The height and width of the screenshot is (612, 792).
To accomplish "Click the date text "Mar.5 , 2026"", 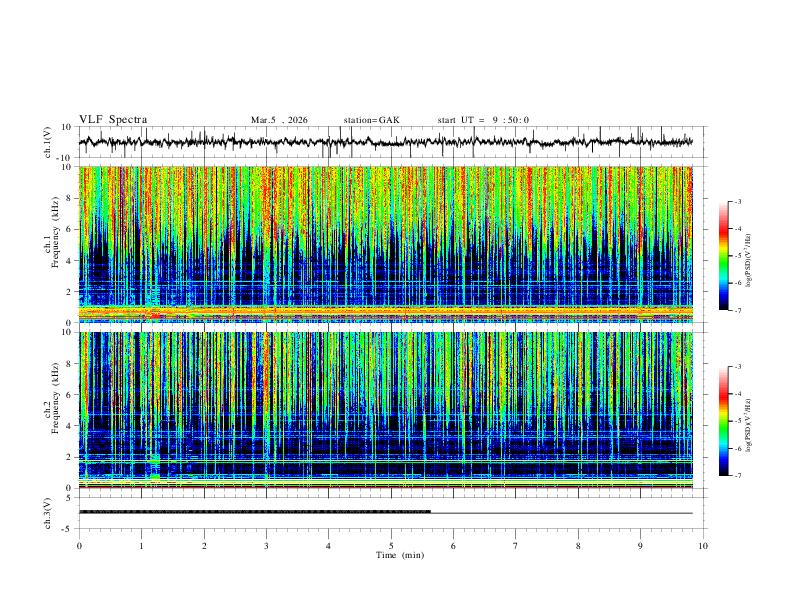I will (x=279, y=120).
